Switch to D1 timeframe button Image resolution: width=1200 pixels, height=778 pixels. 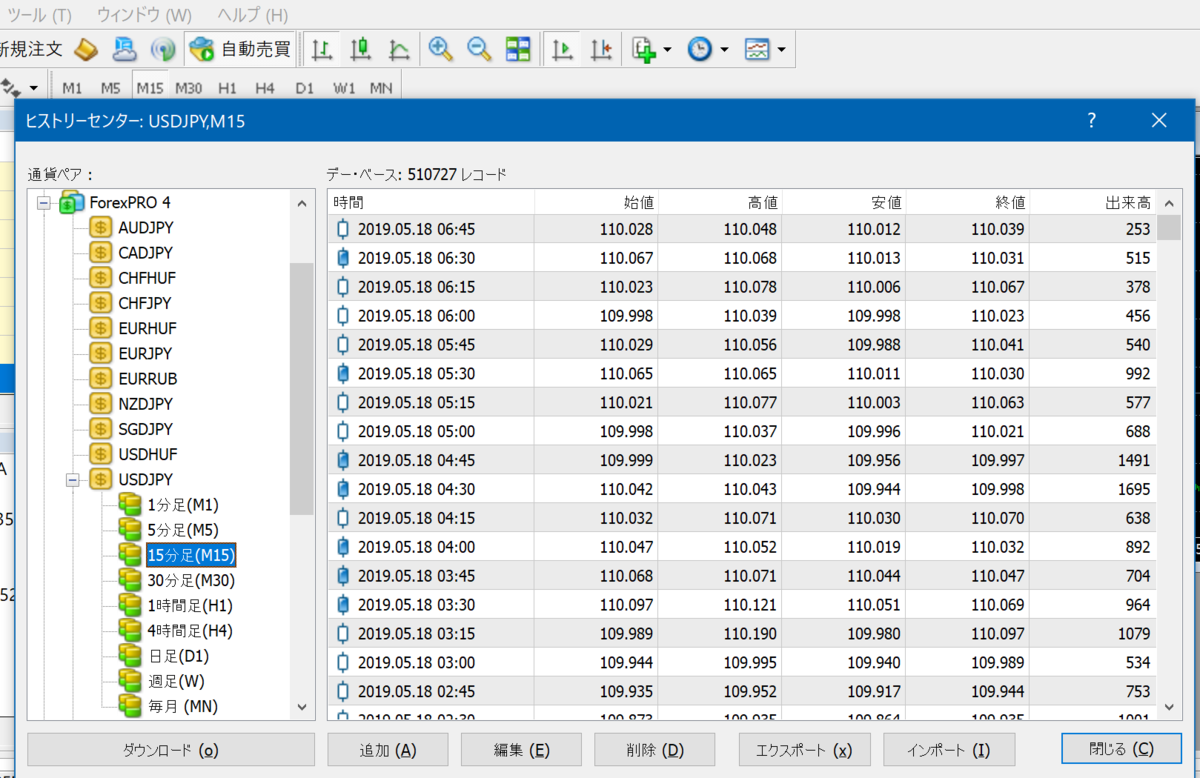(304, 88)
